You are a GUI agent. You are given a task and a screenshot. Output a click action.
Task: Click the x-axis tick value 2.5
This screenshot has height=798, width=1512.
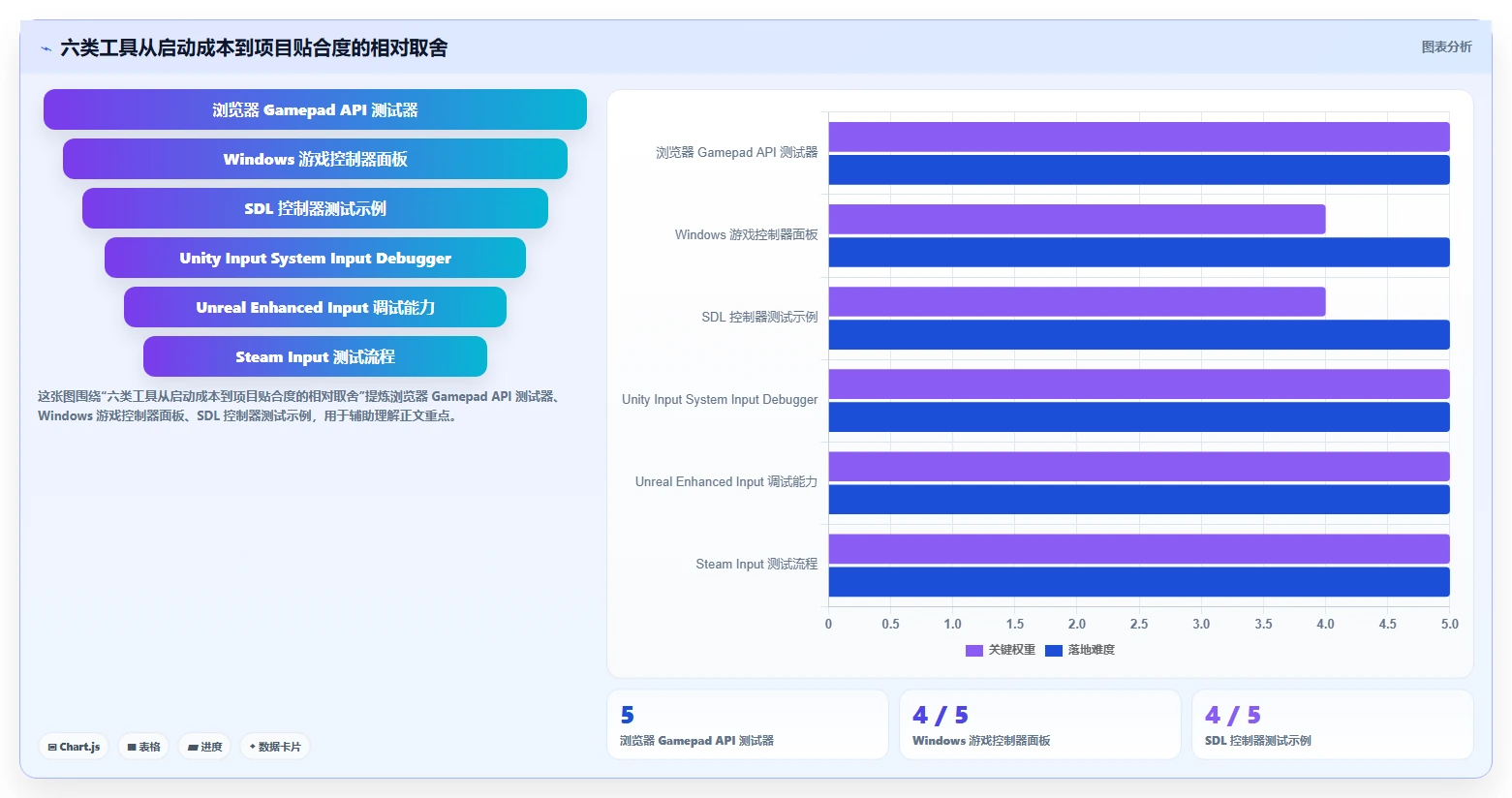[x=1139, y=624]
